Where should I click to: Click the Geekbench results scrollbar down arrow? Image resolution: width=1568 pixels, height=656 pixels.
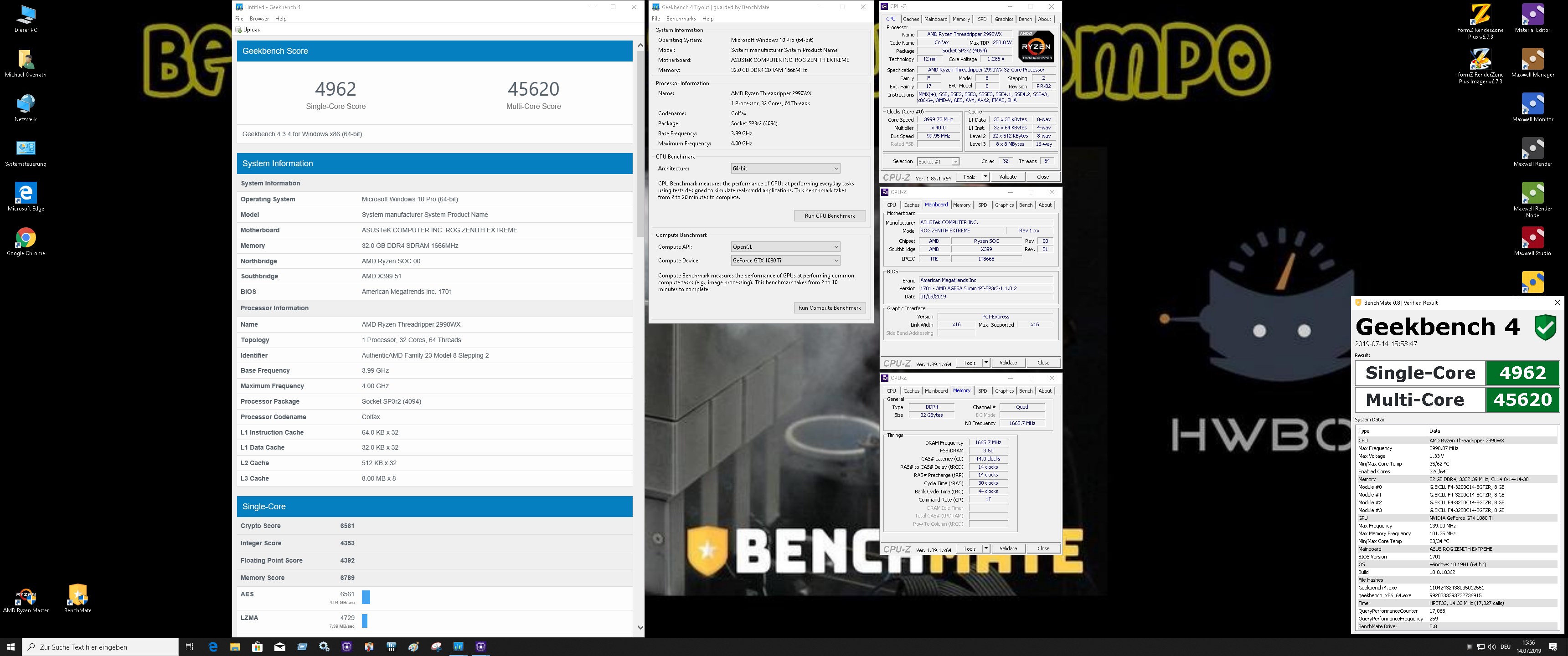[640, 627]
